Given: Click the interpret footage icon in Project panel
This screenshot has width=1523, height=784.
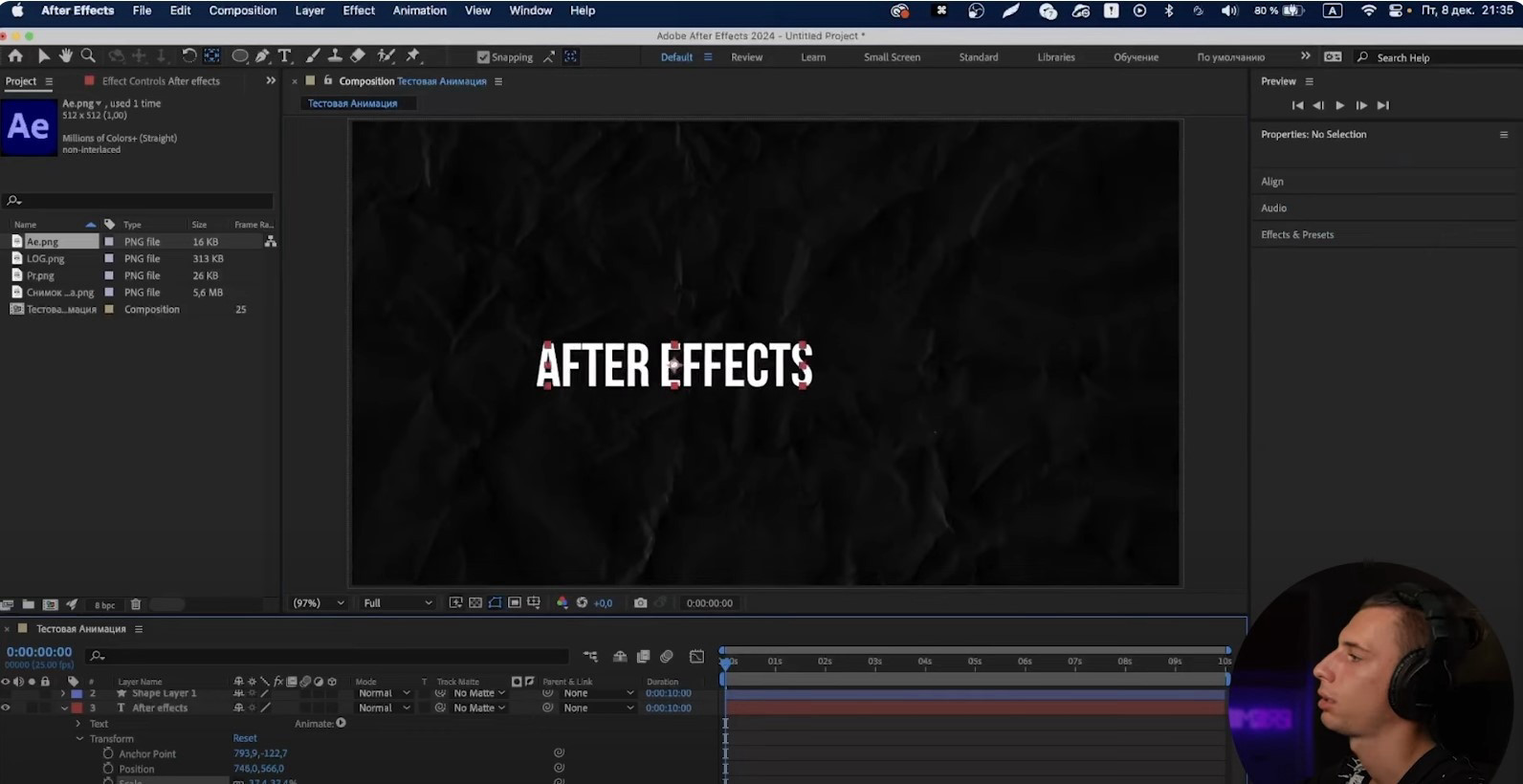Looking at the screenshot, I should point(8,604).
